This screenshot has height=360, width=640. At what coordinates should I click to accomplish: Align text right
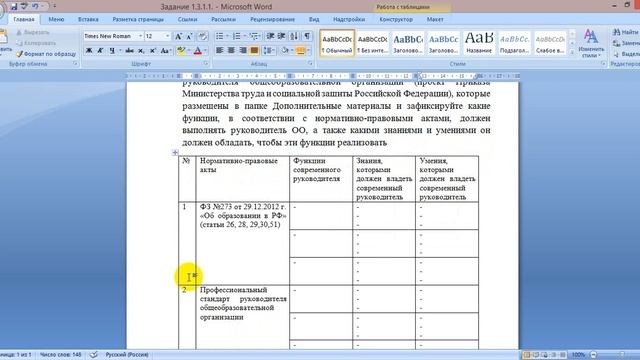[x=242, y=51]
